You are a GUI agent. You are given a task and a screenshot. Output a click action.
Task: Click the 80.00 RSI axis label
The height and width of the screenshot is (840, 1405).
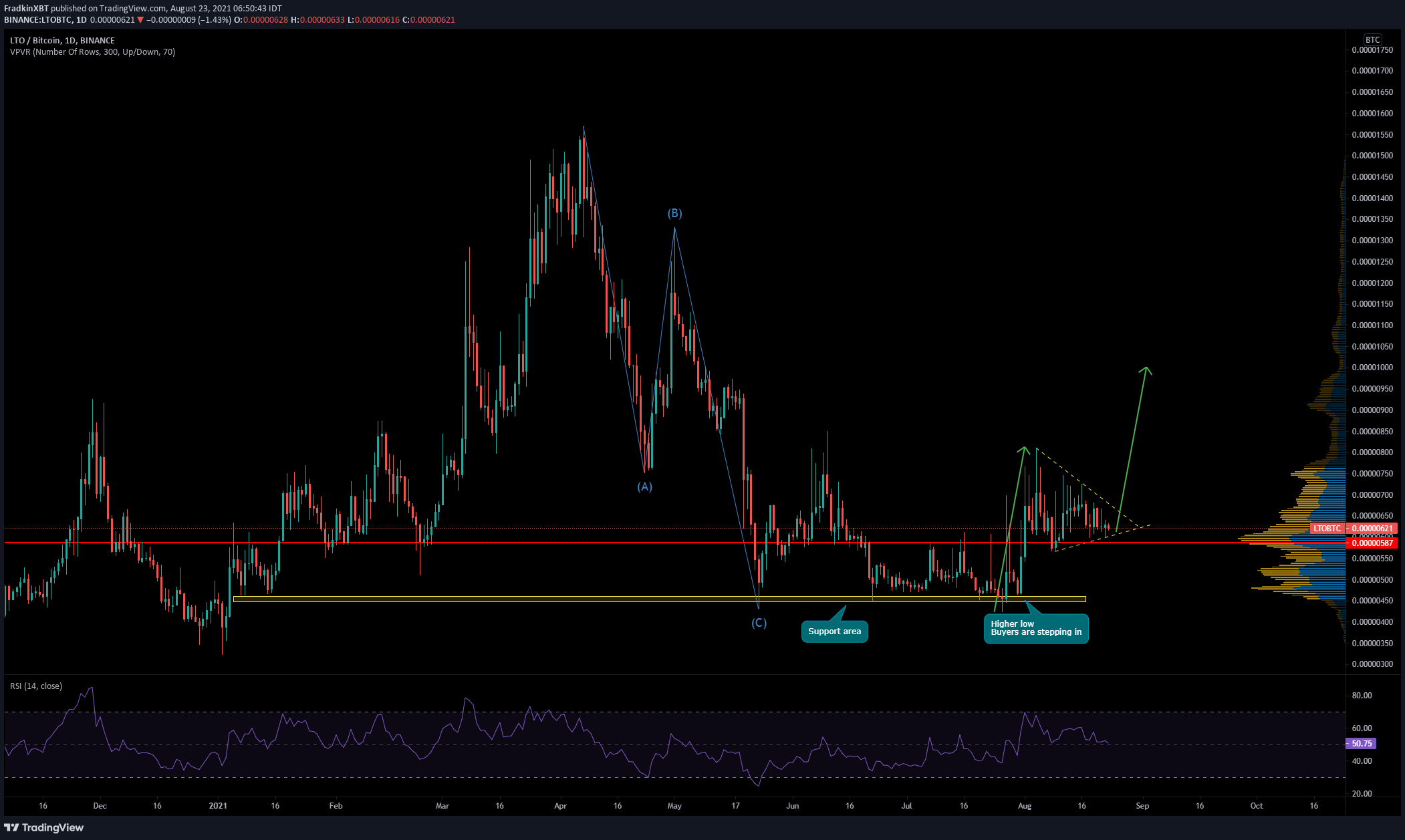(x=1362, y=696)
